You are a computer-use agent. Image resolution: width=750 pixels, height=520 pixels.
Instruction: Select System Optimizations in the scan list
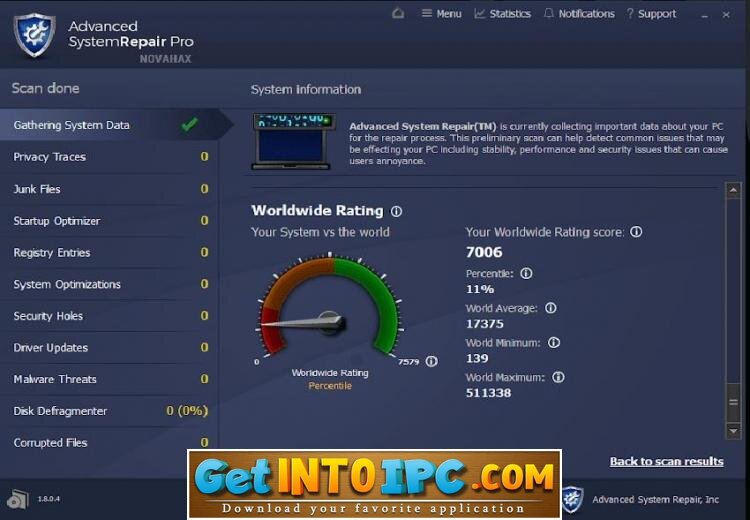(x=109, y=284)
